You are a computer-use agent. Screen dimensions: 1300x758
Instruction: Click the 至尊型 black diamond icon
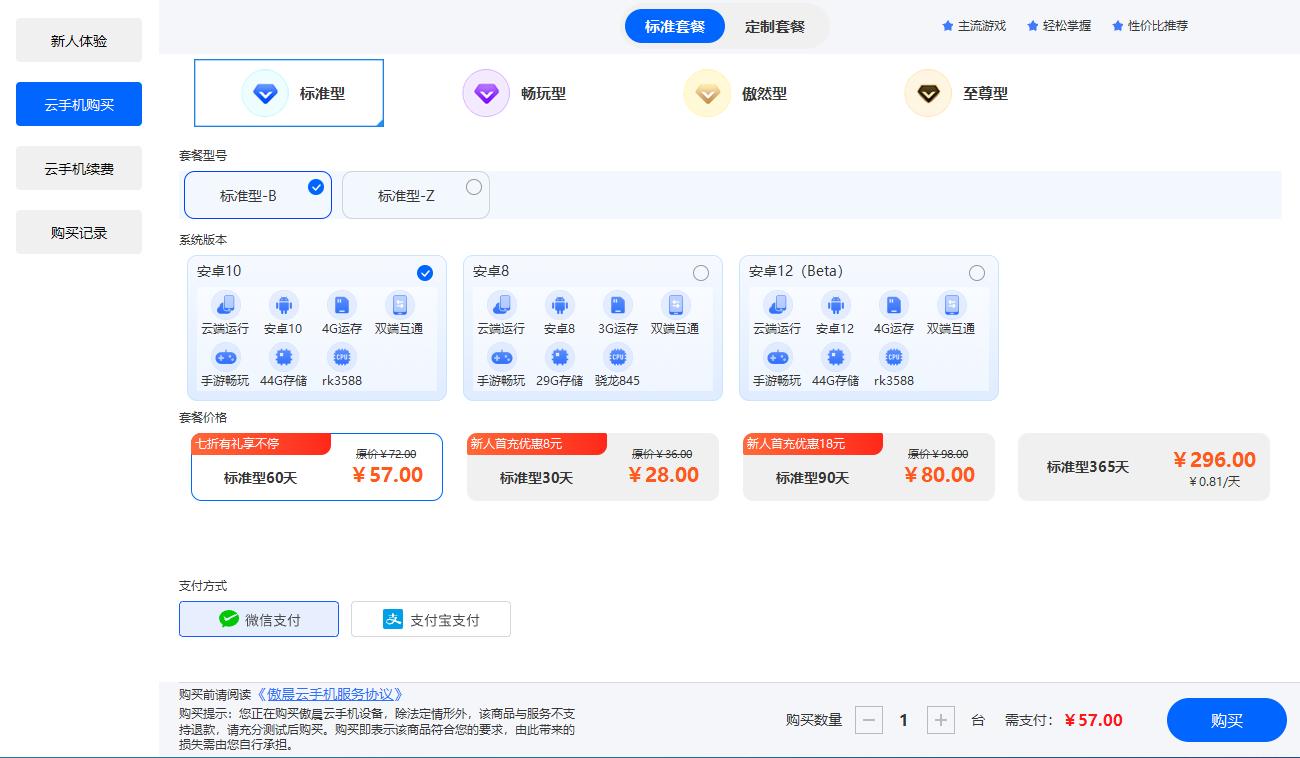pyautogui.click(x=928, y=93)
